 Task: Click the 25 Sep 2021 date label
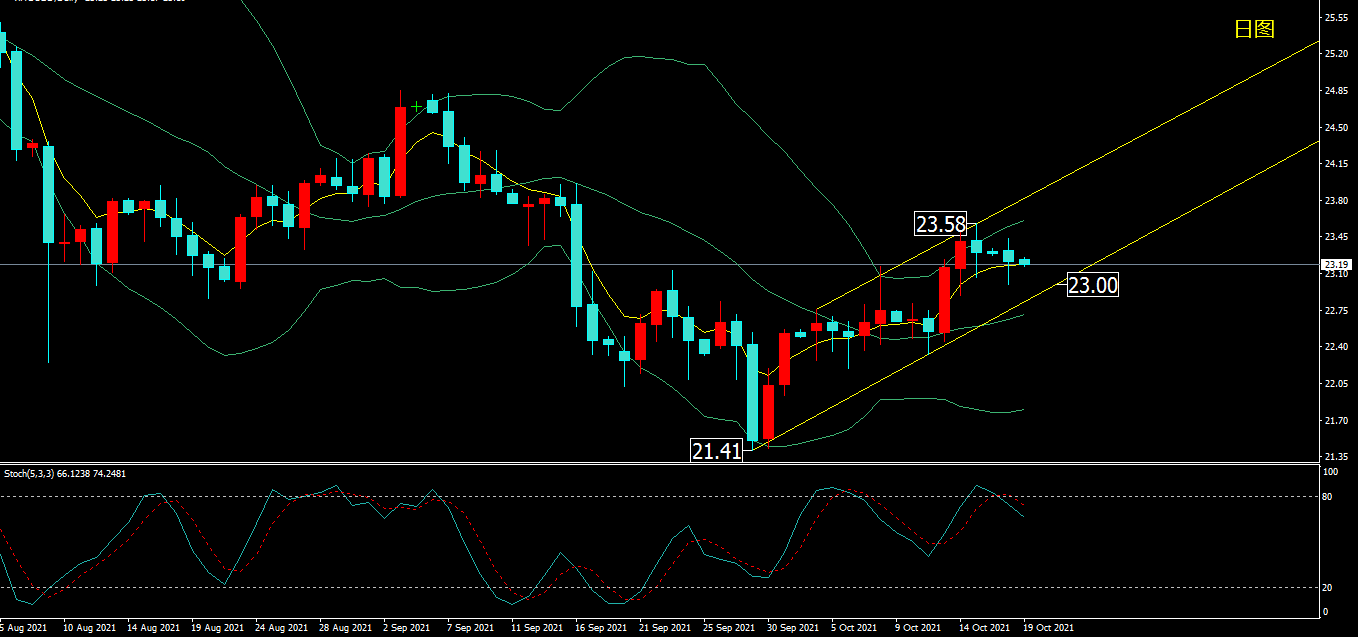click(x=730, y=628)
